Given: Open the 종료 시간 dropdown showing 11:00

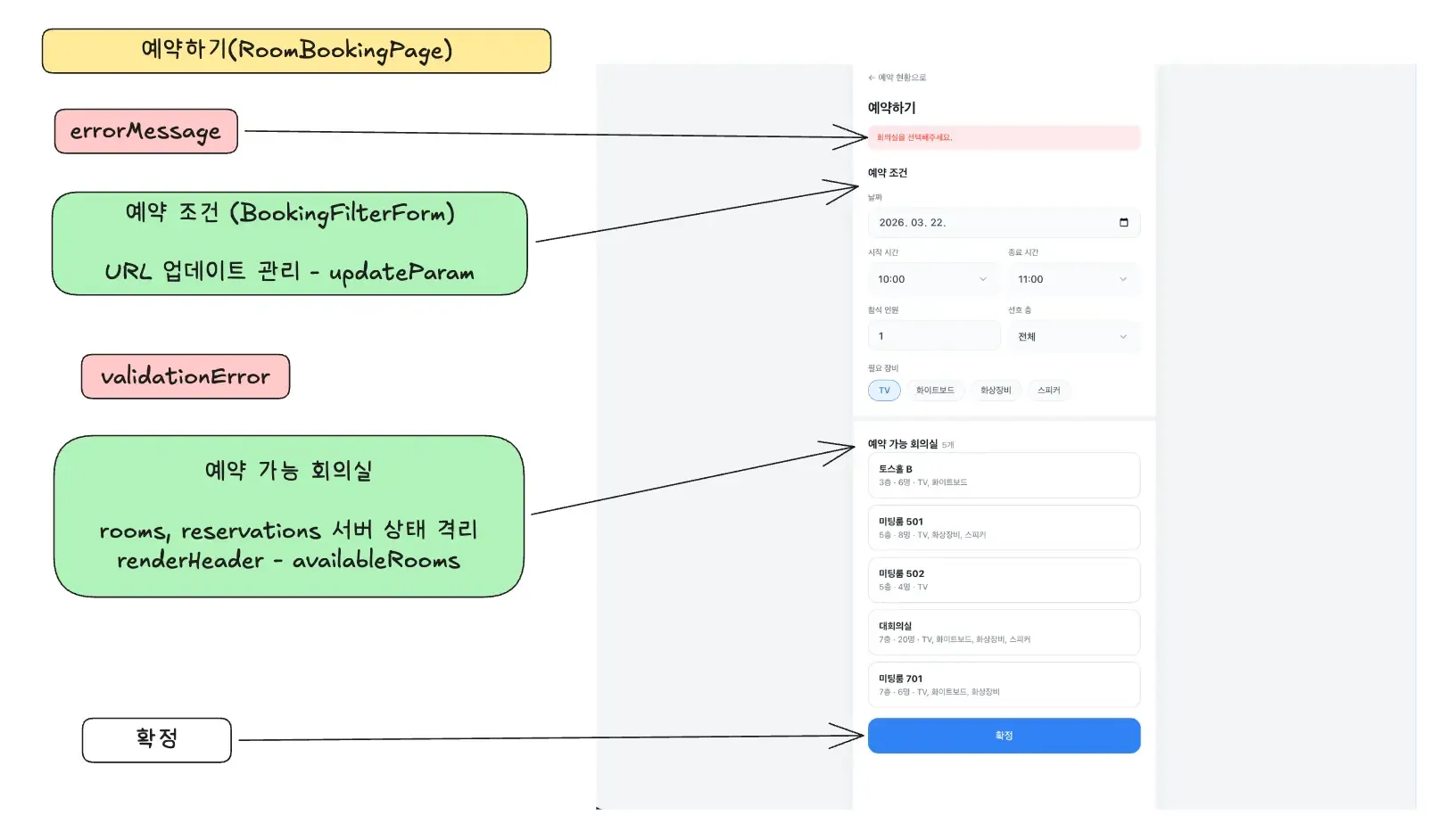Looking at the screenshot, I should 1073,279.
